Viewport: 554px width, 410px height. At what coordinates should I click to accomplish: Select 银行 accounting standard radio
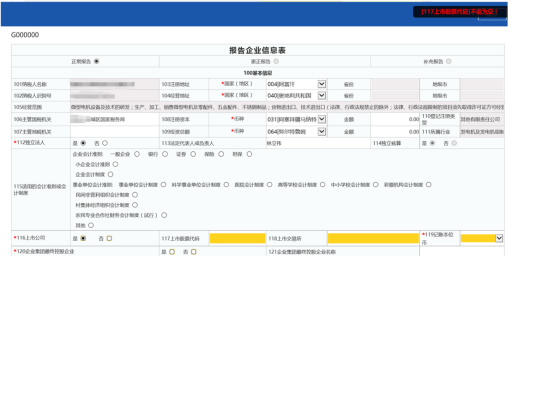click(x=165, y=154)
